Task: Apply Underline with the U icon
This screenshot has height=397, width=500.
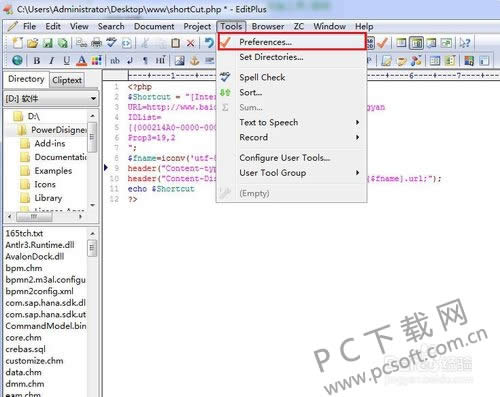Action: tap(67, 61)
